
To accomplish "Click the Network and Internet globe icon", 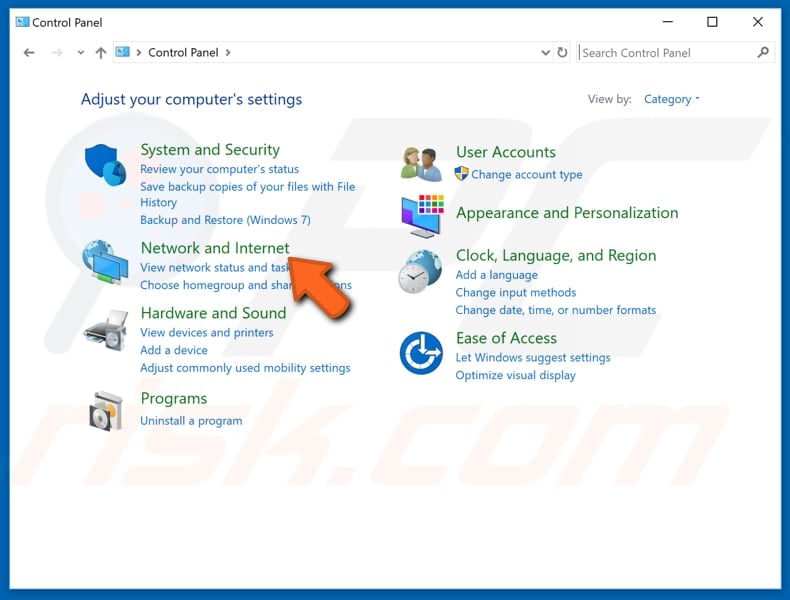I will click(105, 262).
